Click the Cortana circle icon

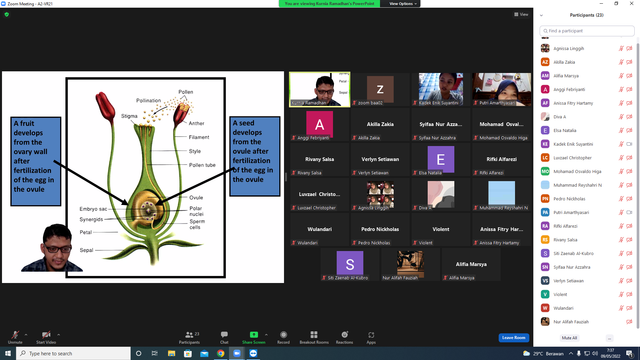pyautogui.click(x=138, y=353)
